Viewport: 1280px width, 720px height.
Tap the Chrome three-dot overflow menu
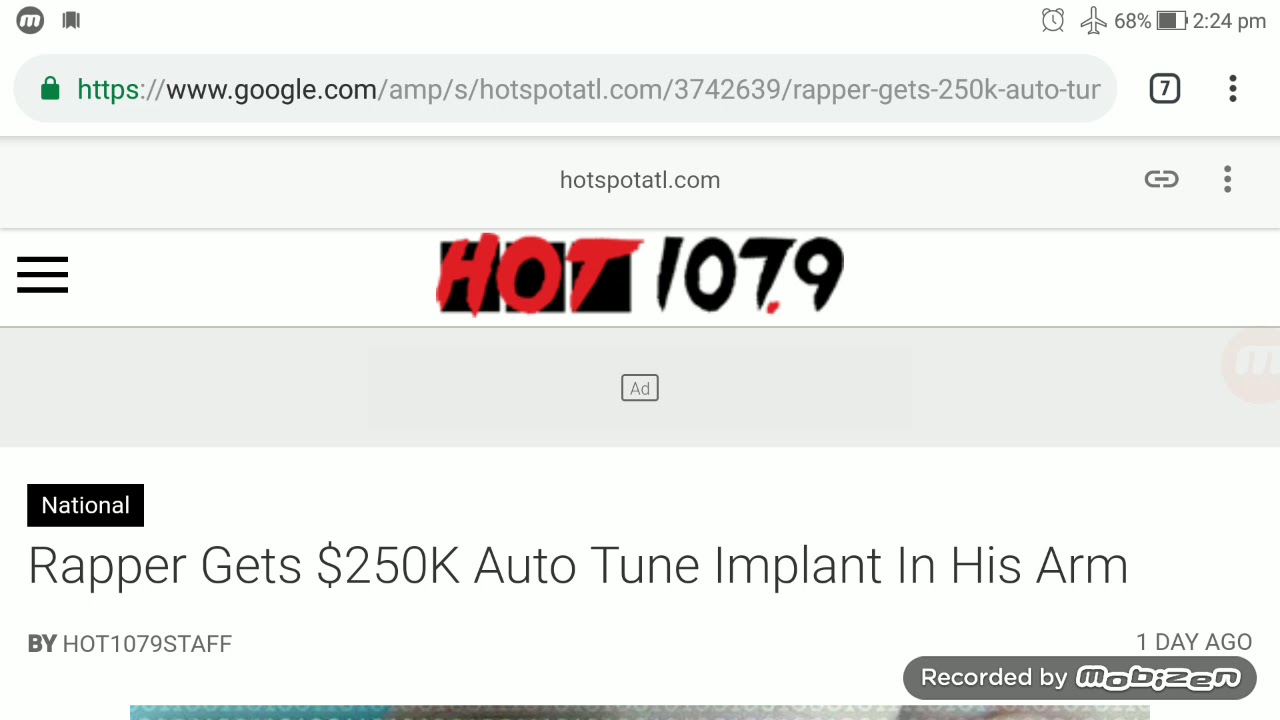click(x=1232, y=89)
